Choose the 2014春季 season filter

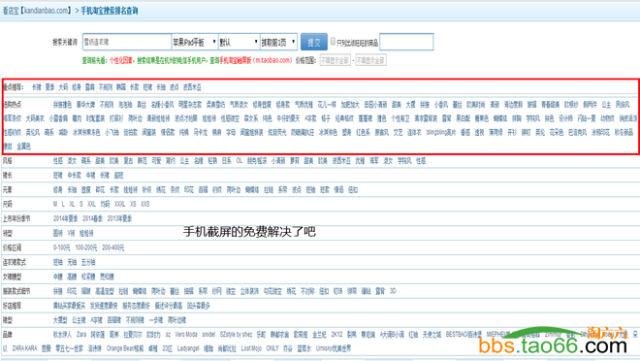[x=93, y=218]
